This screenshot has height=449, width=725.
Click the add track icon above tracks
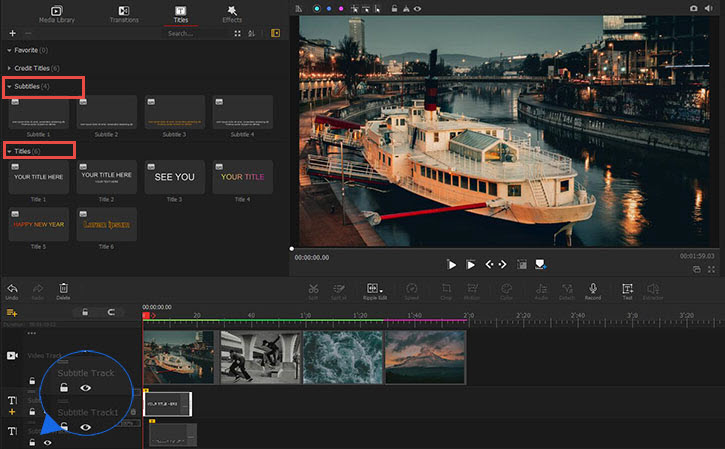[12, 313]
